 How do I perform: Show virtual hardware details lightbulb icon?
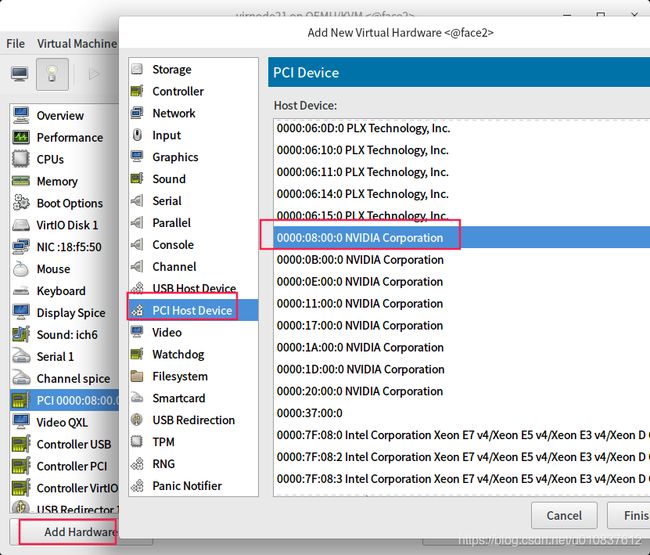52,74
